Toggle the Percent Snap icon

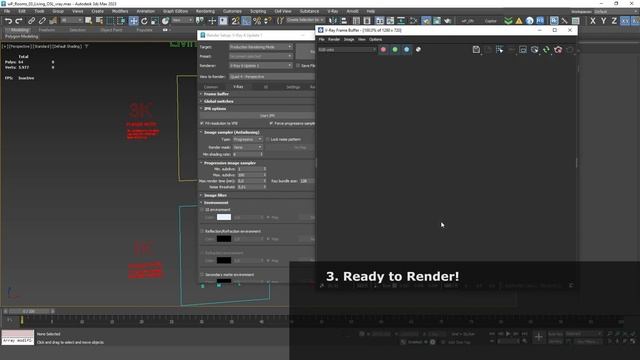(257, 20)
